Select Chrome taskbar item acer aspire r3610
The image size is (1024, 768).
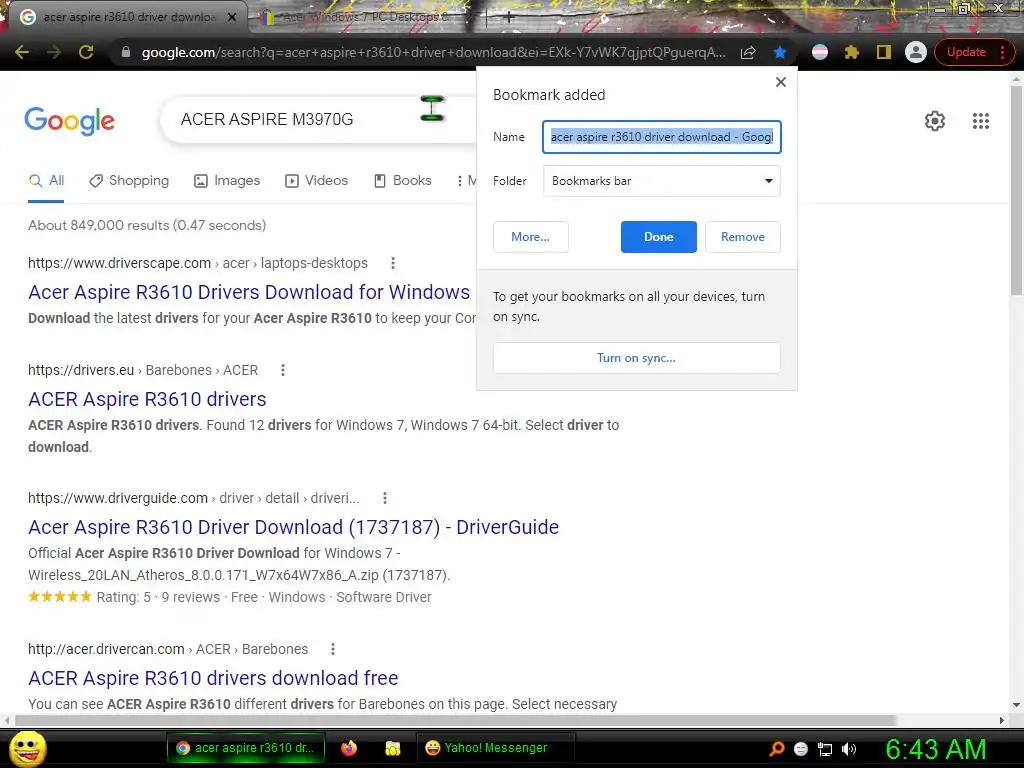(x=246, y=748)
